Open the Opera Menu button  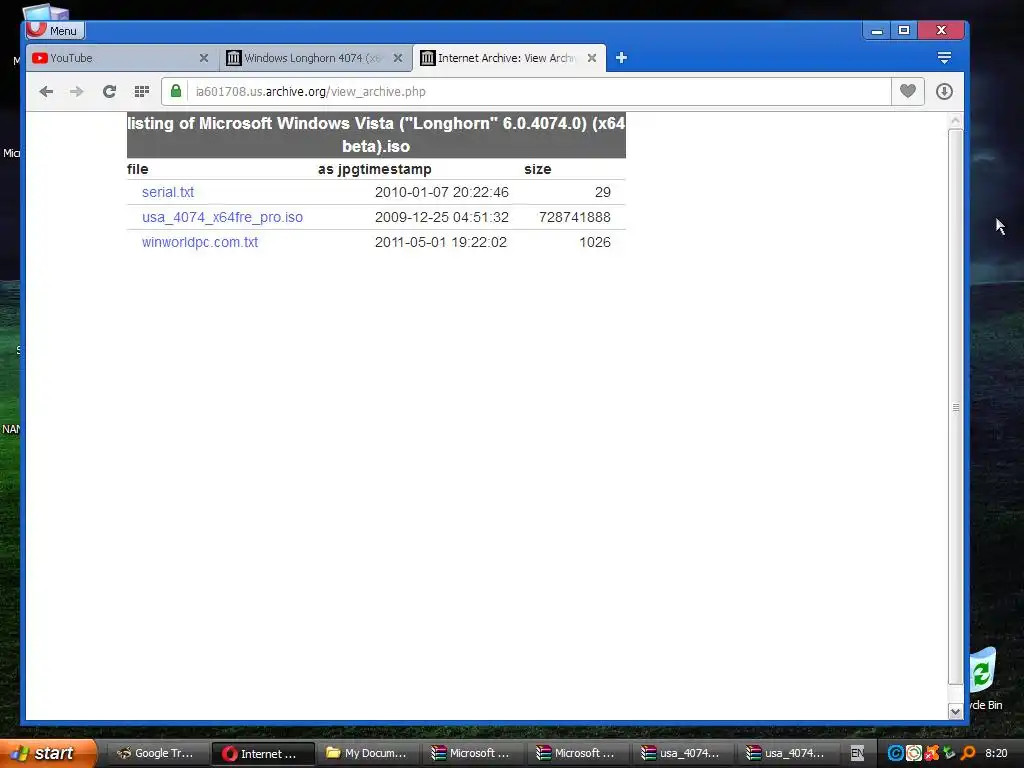pos(56,30)
